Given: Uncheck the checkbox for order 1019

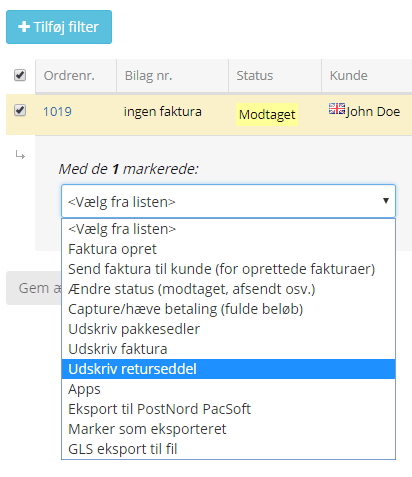Looking at the screenshot, I should pos(20,110).
